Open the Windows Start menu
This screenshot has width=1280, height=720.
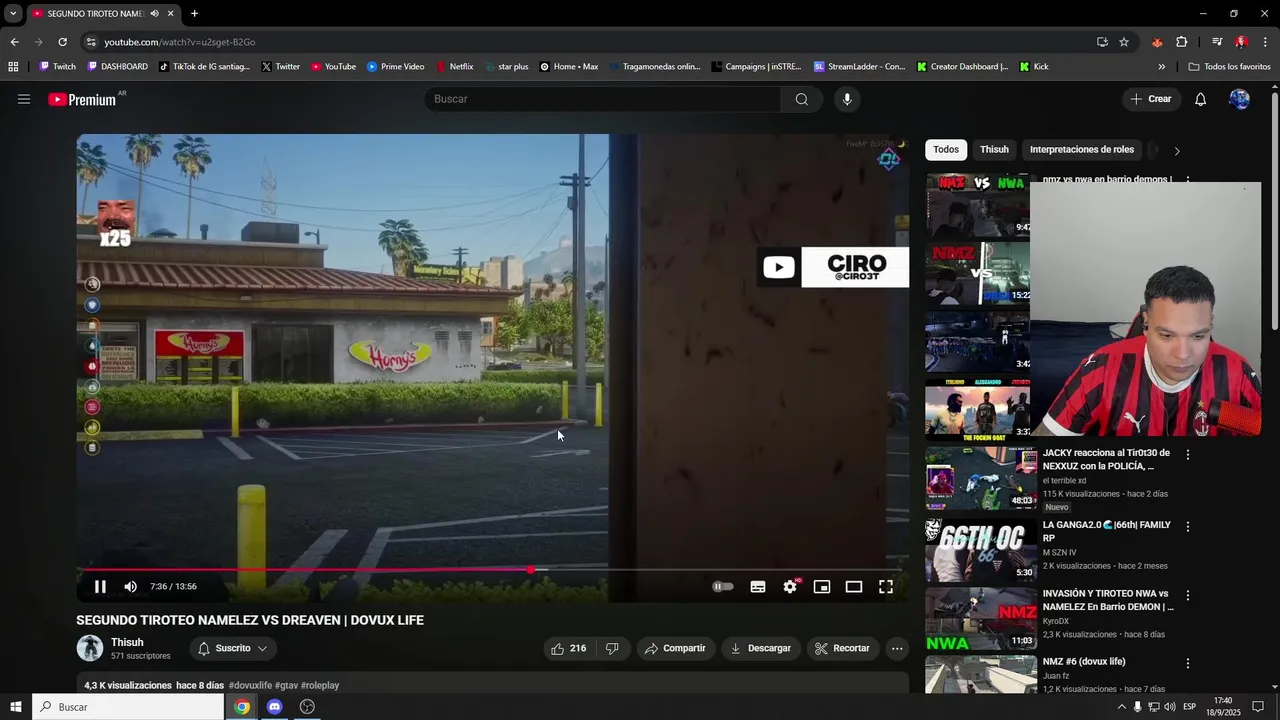[15, 707]
